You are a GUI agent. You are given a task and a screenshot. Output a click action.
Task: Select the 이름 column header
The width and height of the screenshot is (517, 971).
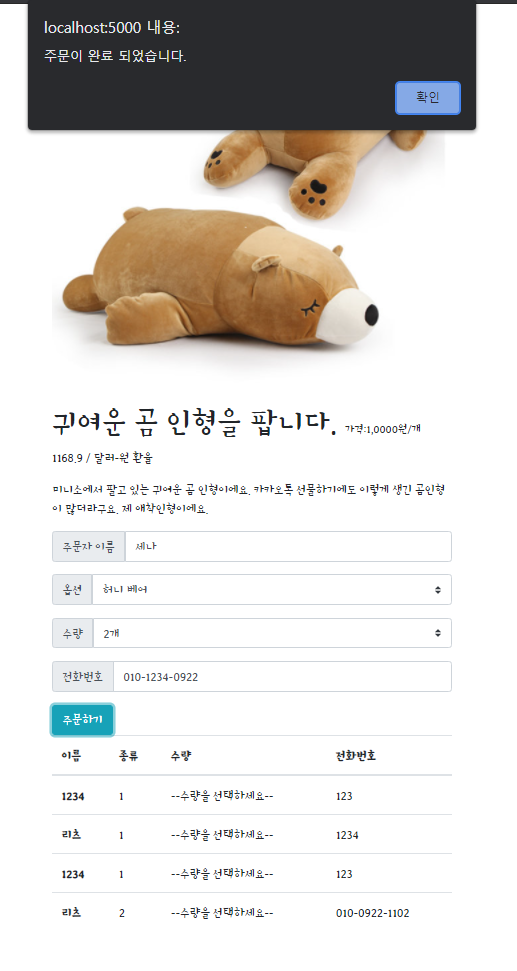pyautogui.click(x=71, y=755)
